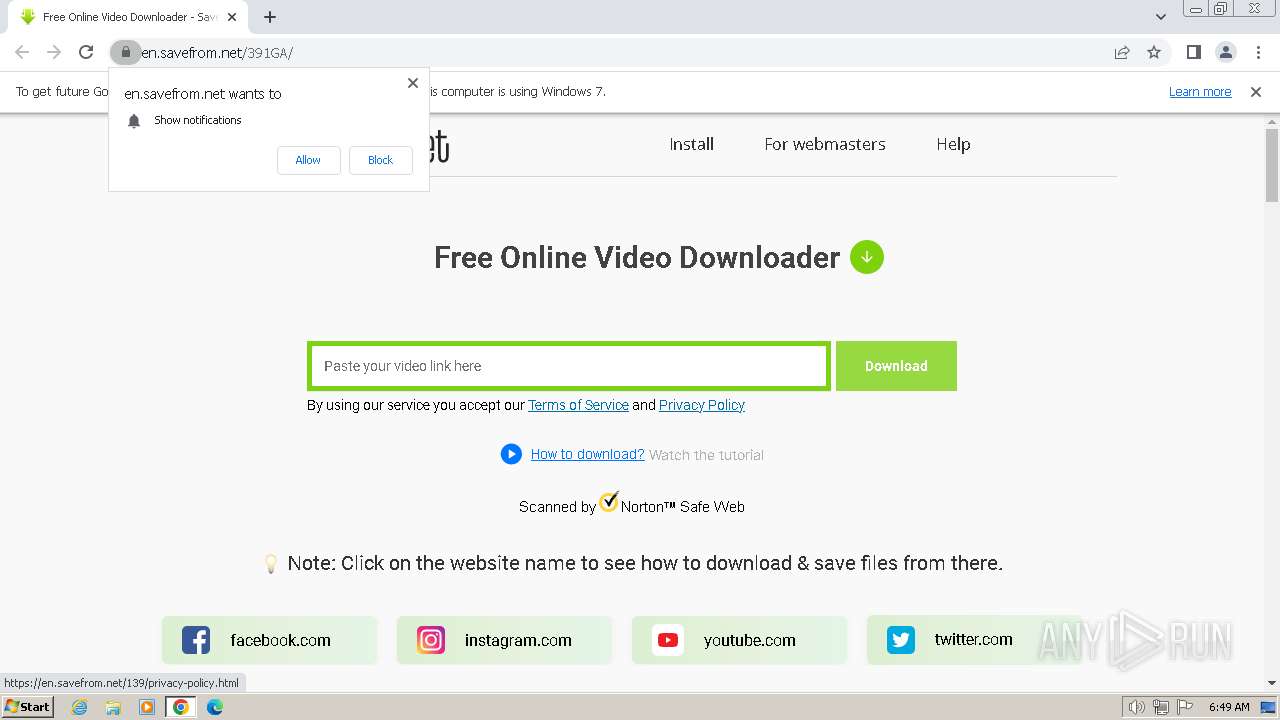1280x720 pixels.
Task: Click the bell icon in the notification popup
Action: coord(134,120)
